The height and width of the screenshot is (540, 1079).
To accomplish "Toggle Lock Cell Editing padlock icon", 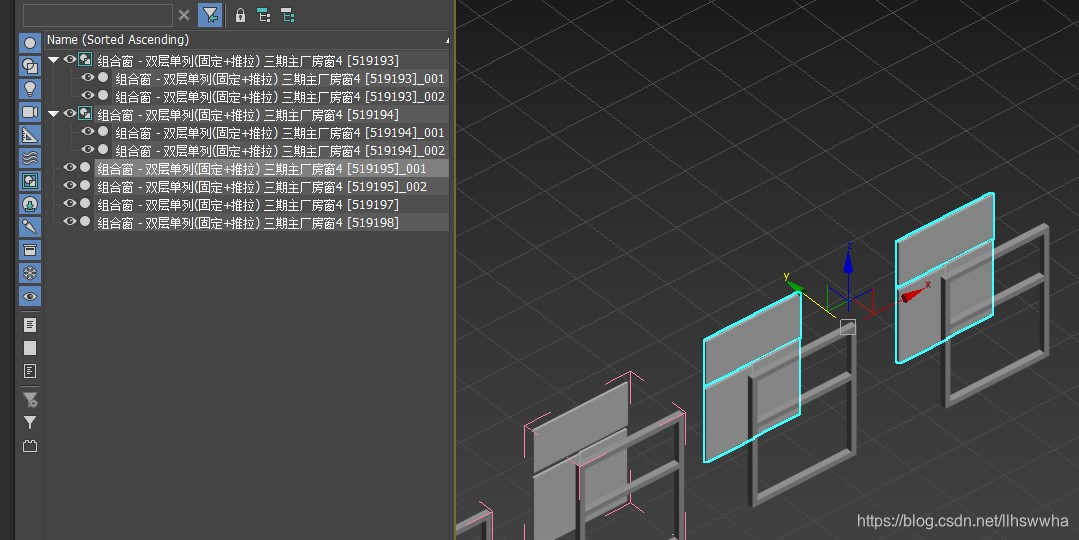I will click(240, 15).
